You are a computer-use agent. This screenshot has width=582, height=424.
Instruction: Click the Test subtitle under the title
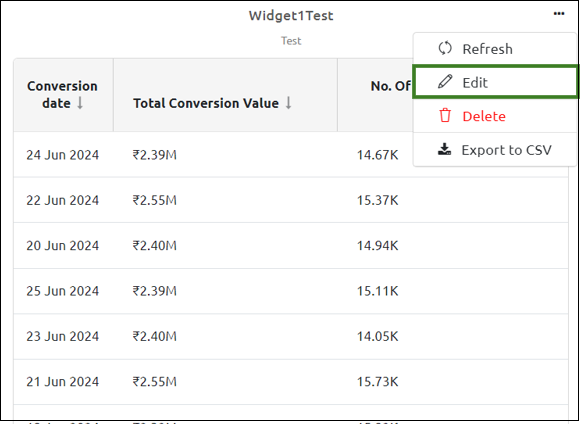(x=291, y=41)
